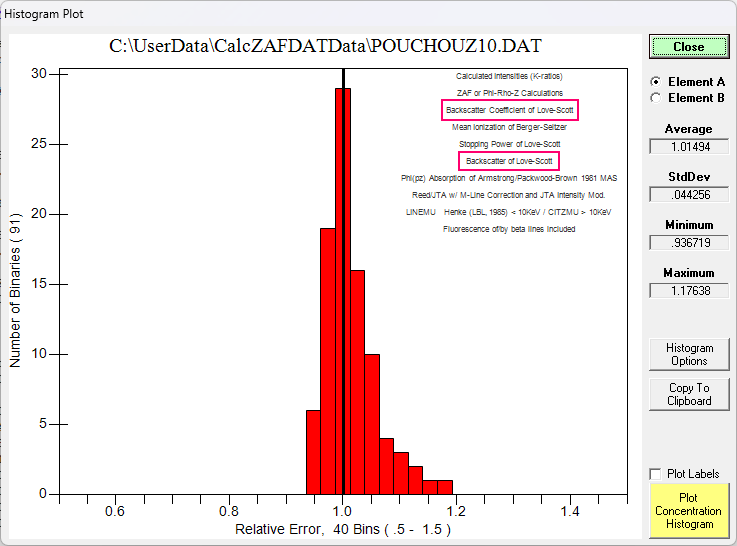Click the POUCHOUZ10.DAT file path title
737x546 pixels.
(x=326, y=48)
